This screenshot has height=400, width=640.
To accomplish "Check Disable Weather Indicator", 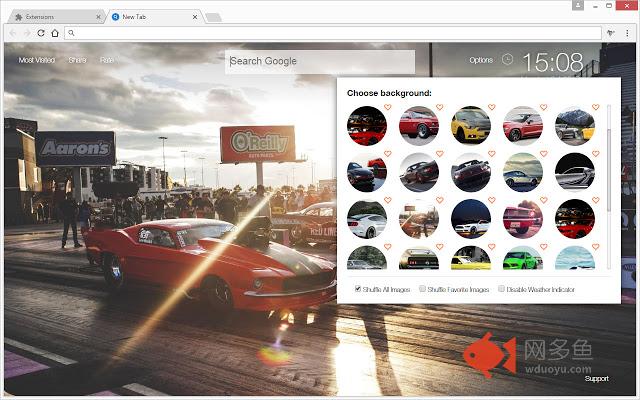I will 501,289.
